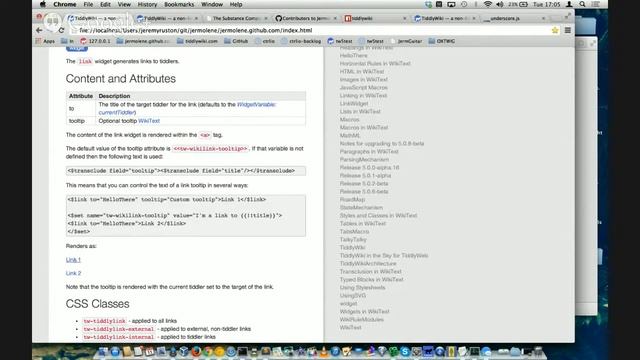Image resolution: width=640 pixels, height=360 pixels.
Task: Open the Chrome hamburger menu
Action: click(567, 30)
